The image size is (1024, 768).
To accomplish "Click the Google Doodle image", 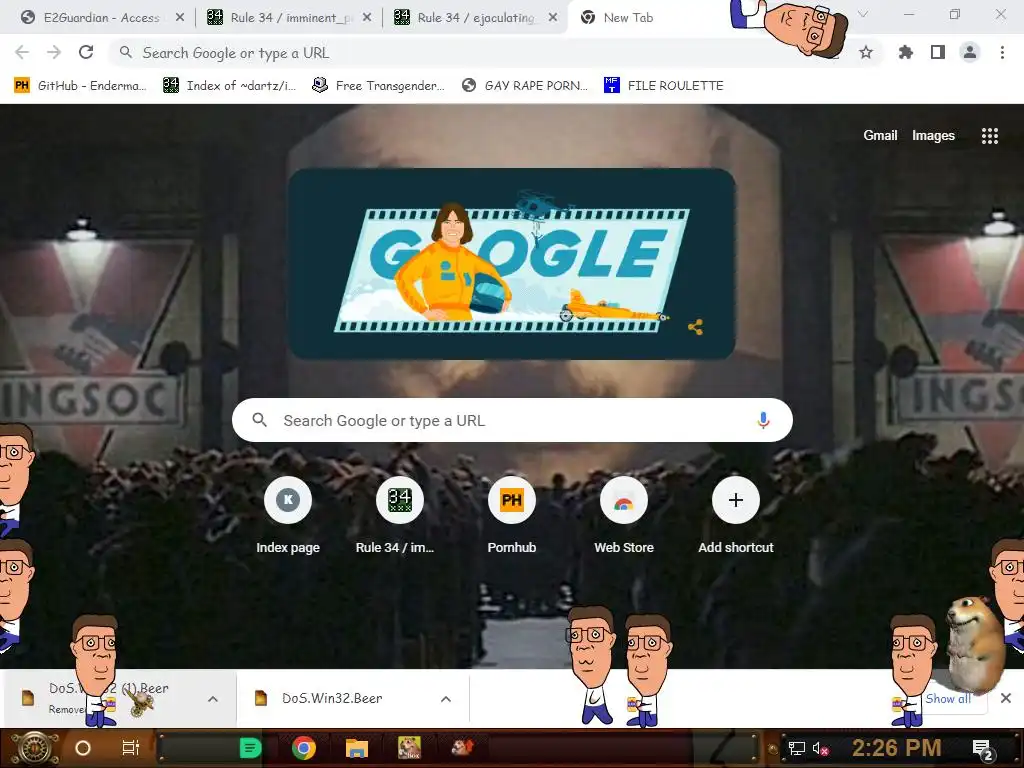I will [x=512, y=264].
